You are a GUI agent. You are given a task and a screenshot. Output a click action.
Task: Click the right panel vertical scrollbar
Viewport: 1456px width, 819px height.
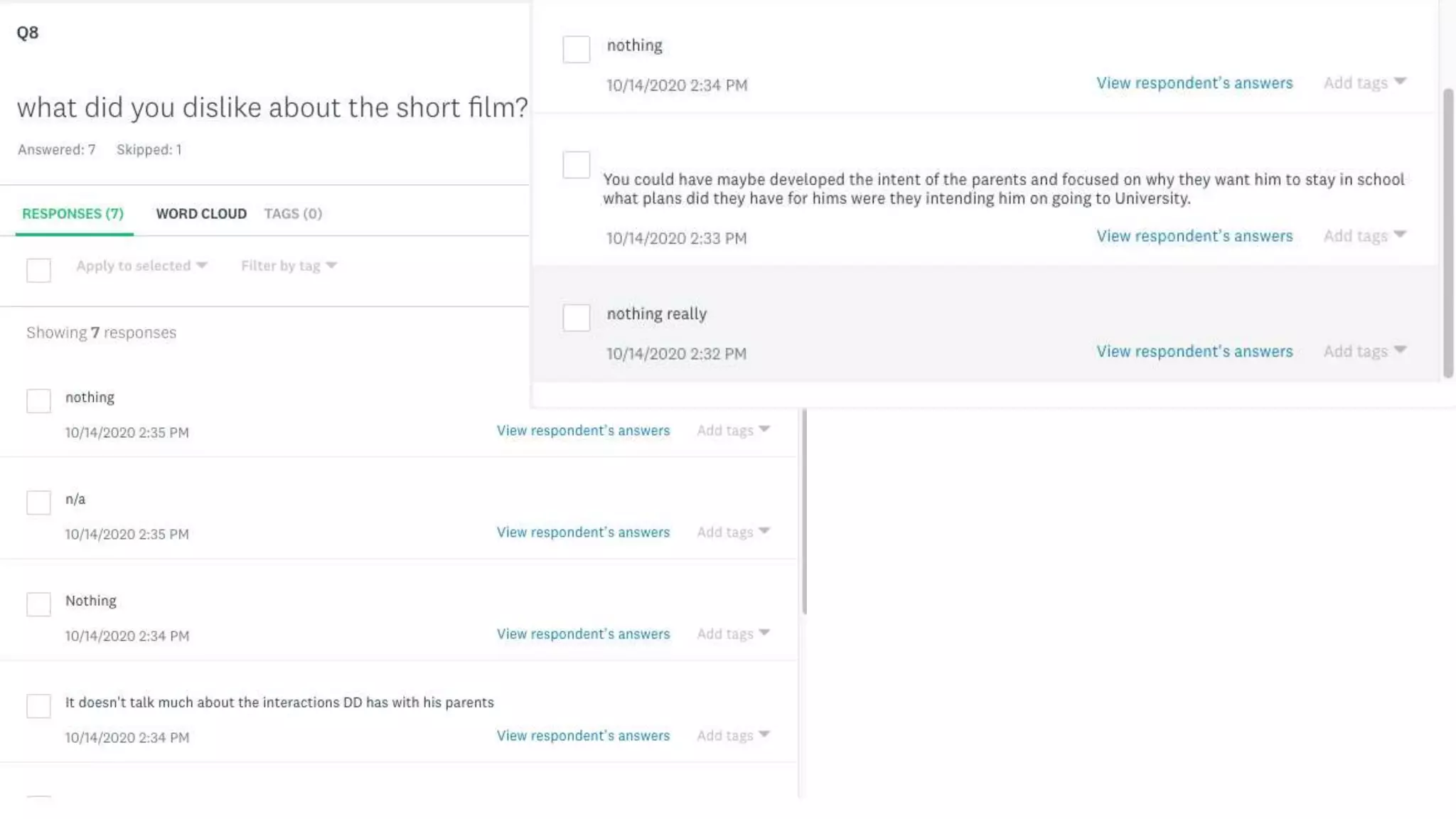[x=1447, y=233]
